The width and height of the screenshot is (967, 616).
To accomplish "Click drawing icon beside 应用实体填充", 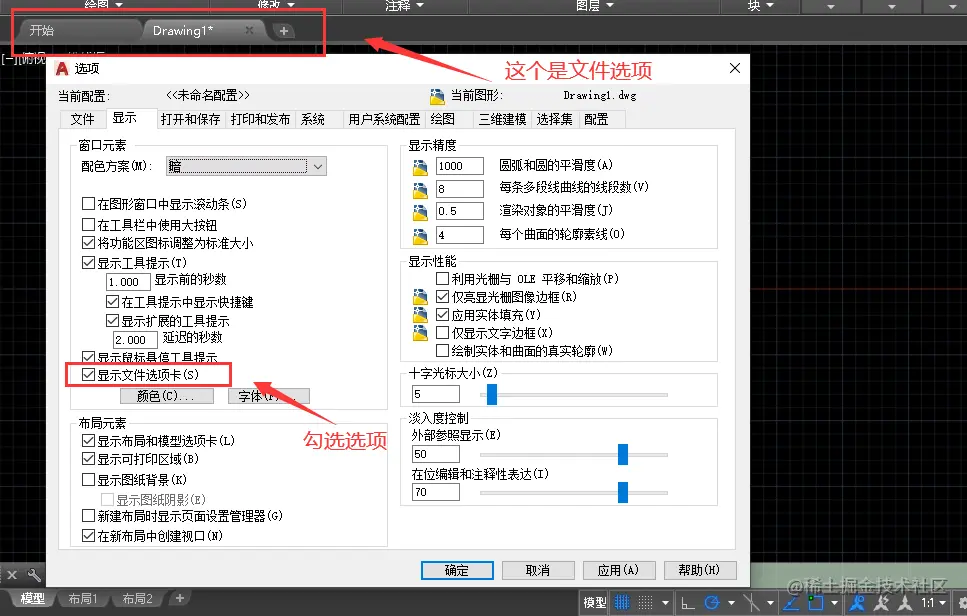I will pyautogui.click(x=420, y=315).
